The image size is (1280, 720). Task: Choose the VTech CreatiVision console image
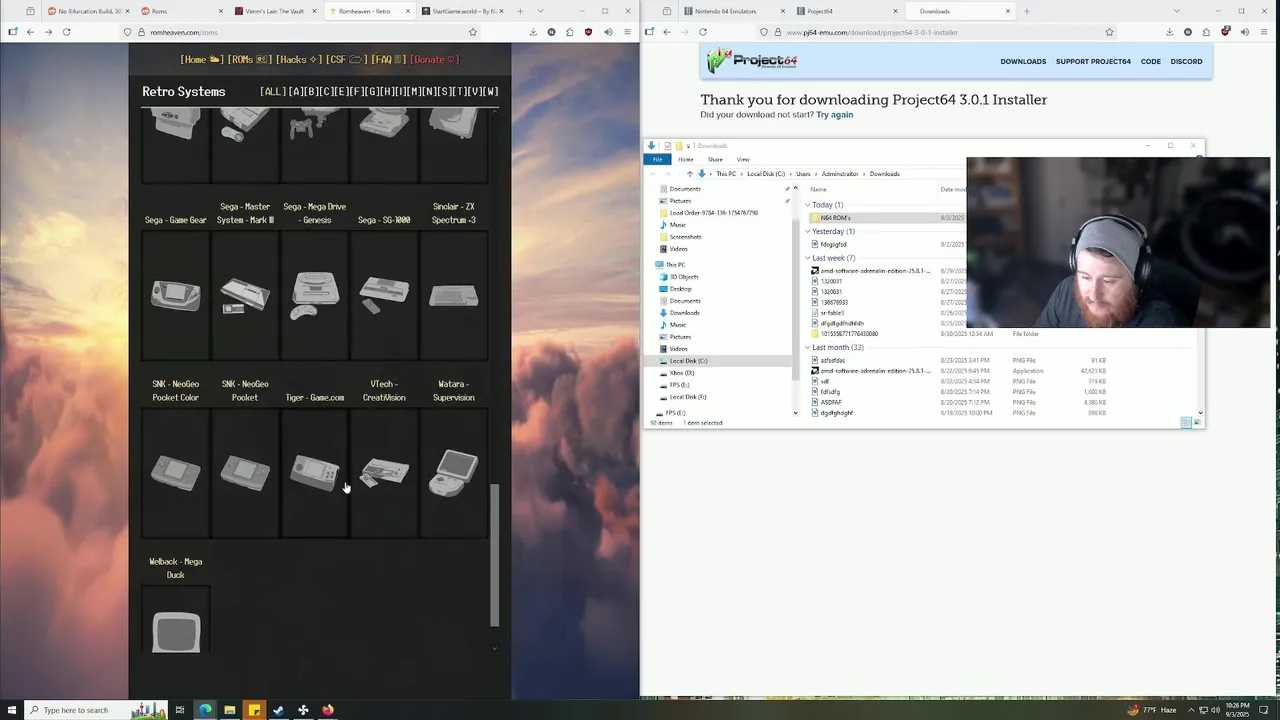click(384, 474)
